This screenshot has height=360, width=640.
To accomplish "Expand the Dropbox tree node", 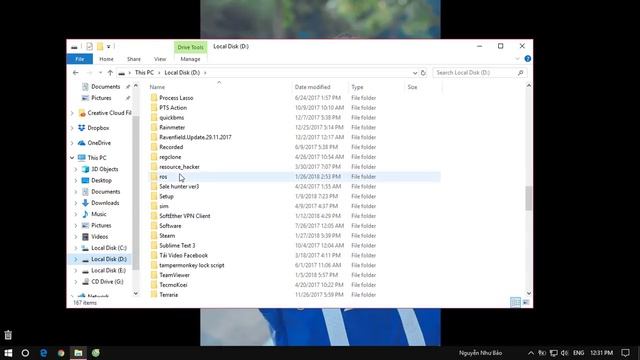I will coord(73,128).
